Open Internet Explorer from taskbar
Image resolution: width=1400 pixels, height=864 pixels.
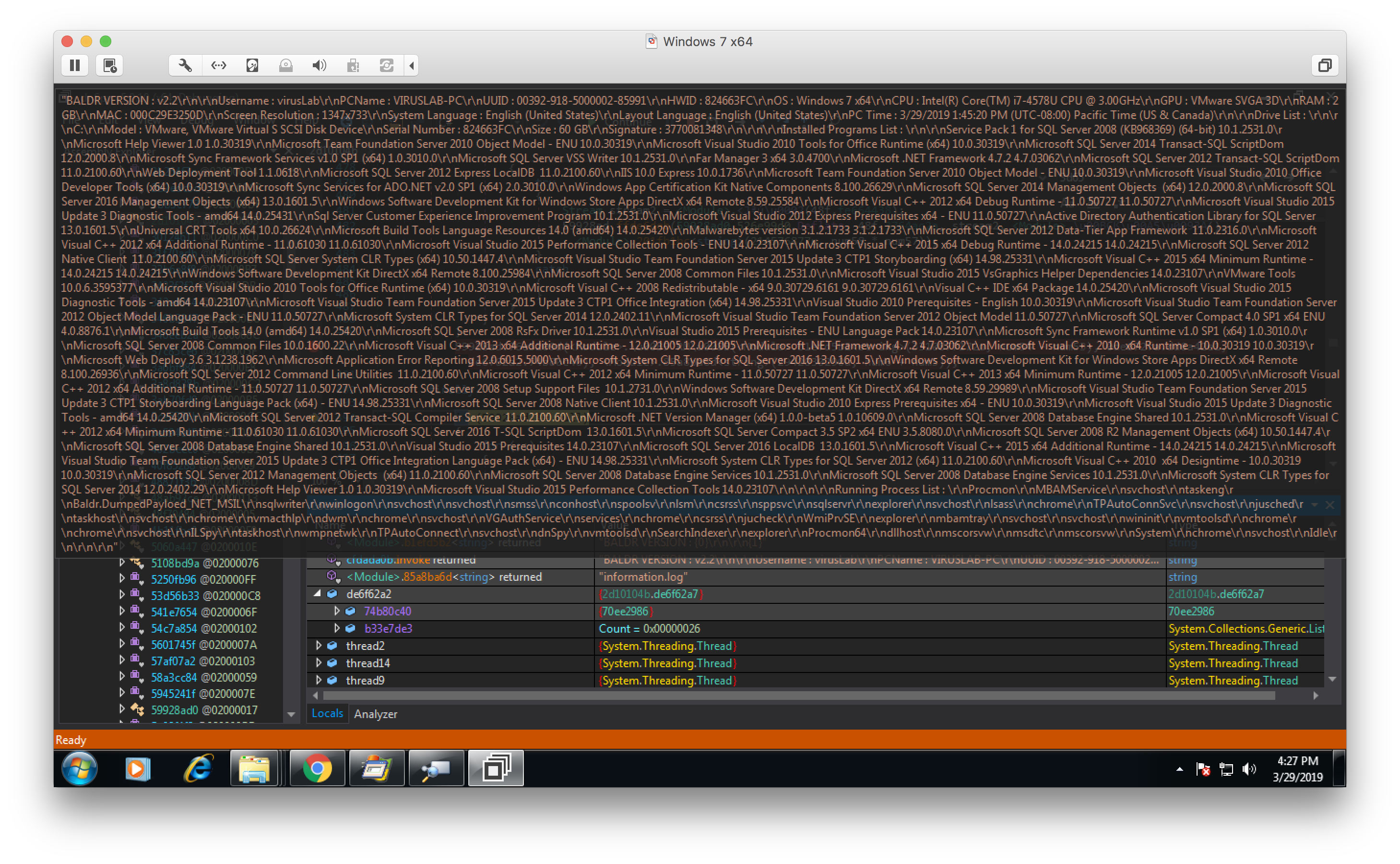click(x=198, y=768)
